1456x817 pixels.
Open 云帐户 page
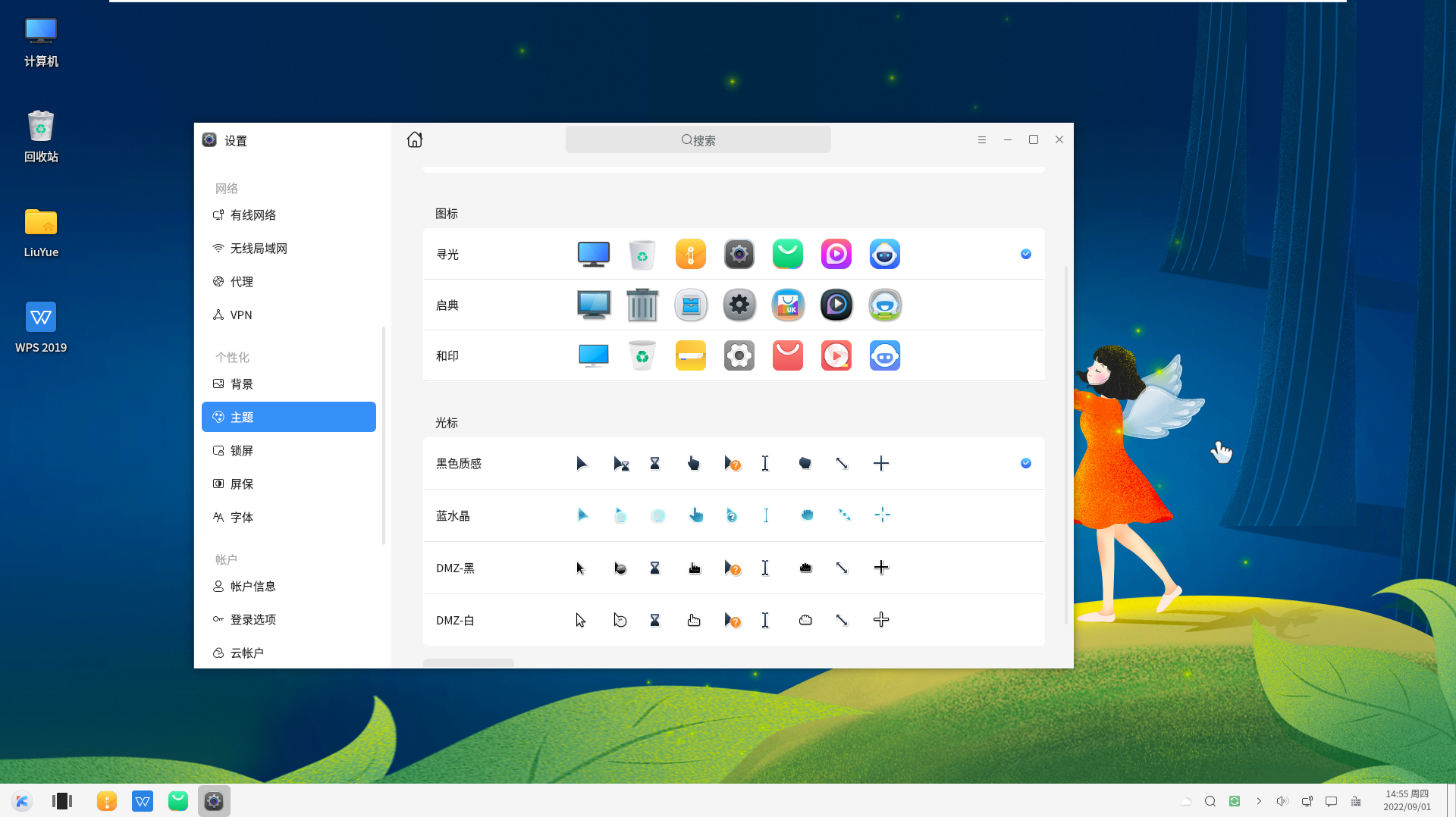(x=289, y=653)
